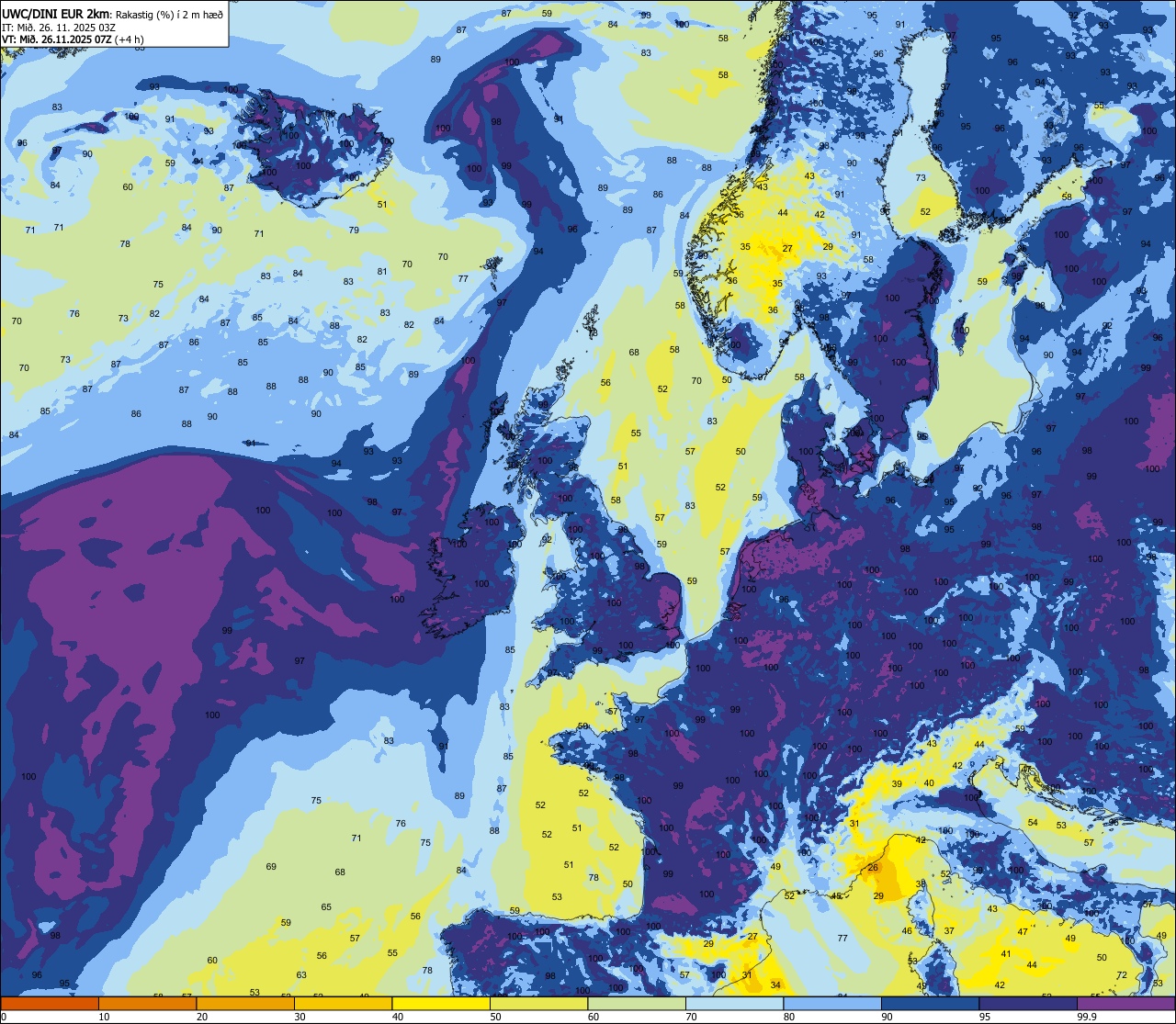Click the legend scale label 90
The image size is (1176, 1024).
(887, 1017)
